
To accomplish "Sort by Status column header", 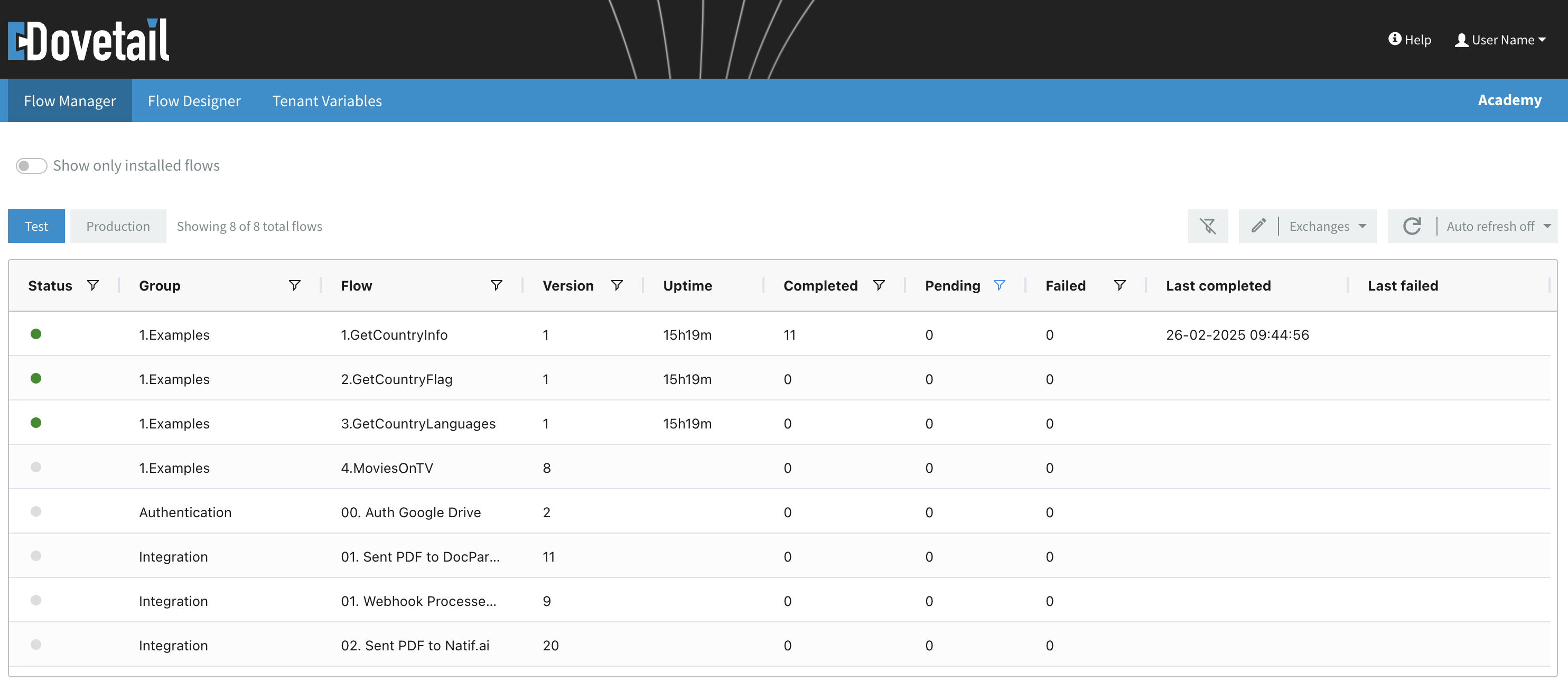I will tap(50, 285).
